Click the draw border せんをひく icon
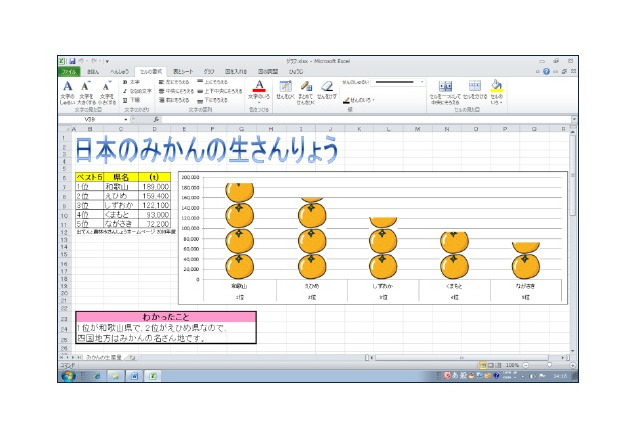Viewport: 640px width, 426px height. point(285,87)
